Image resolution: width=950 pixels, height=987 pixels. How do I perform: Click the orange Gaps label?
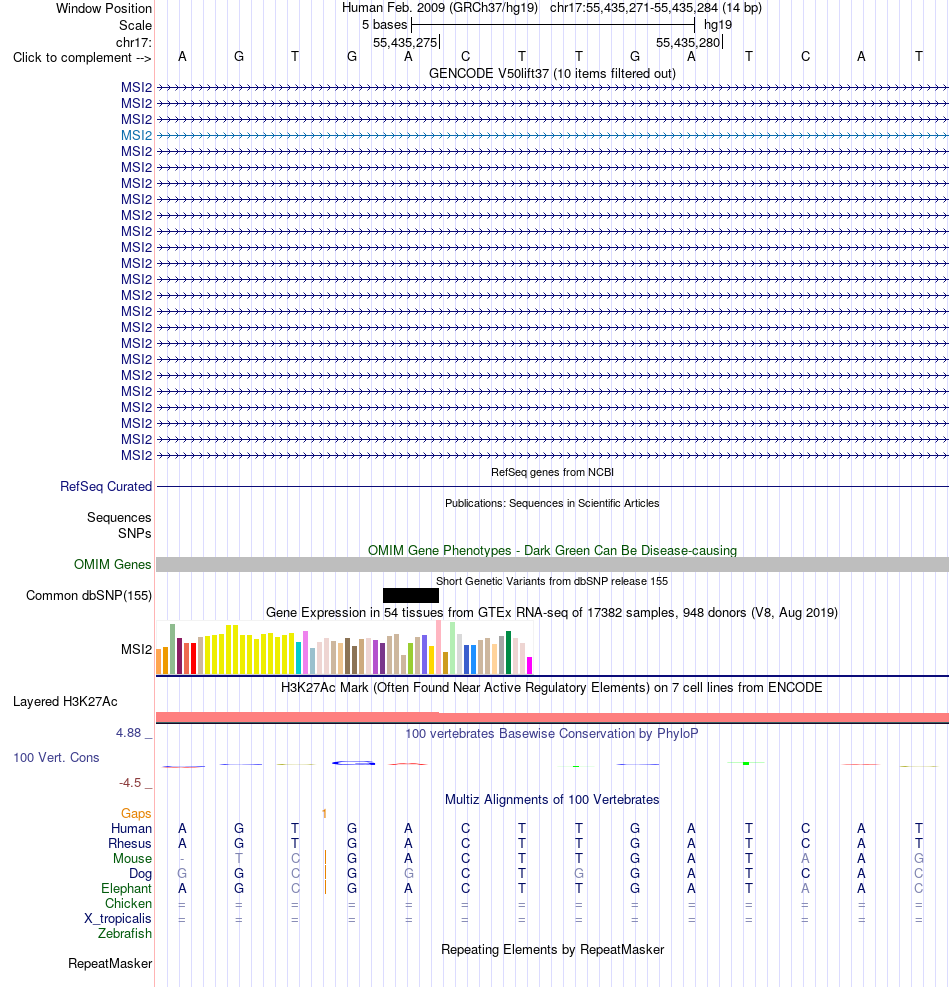tap(136, 814)
